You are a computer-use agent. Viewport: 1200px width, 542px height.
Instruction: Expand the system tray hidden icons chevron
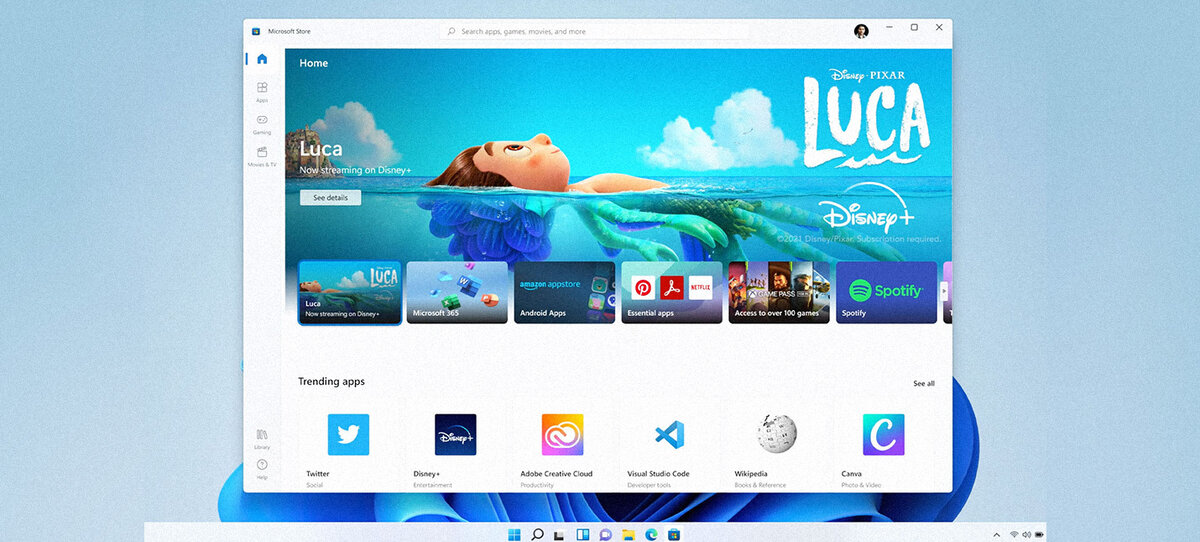(x=996, y=535)
